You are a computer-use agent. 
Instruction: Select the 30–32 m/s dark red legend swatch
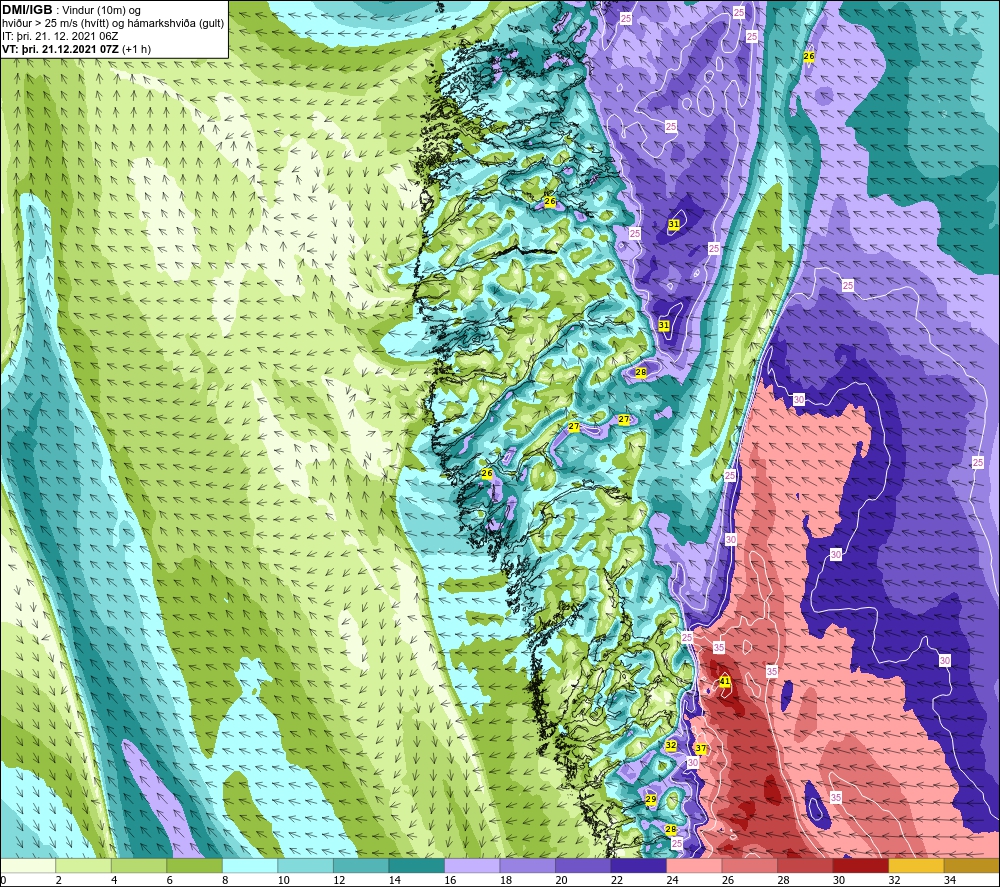[860, 865]
